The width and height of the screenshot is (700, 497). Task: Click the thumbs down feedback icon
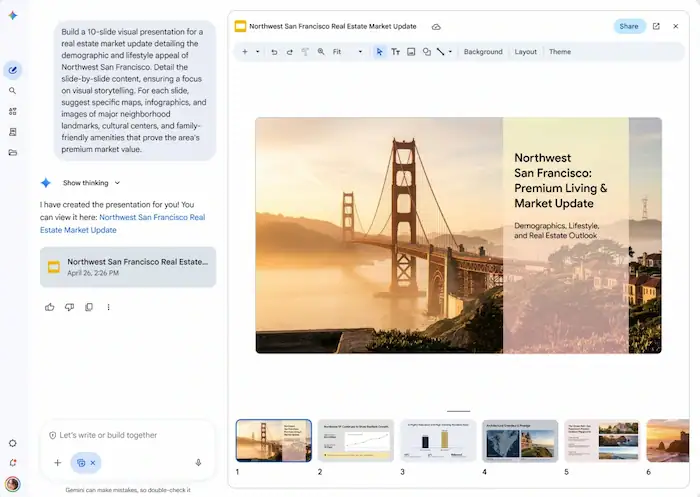point(69,307)
